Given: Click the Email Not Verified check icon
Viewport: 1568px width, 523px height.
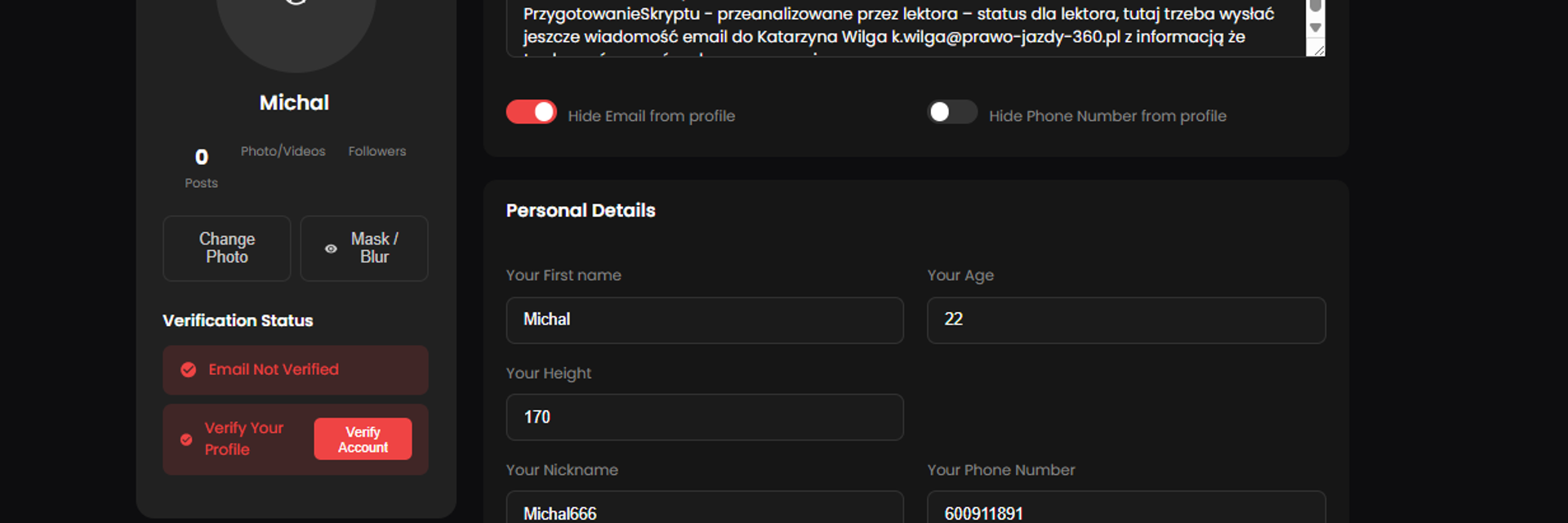Looking at the screenshot, I should (x=189, y=370).
